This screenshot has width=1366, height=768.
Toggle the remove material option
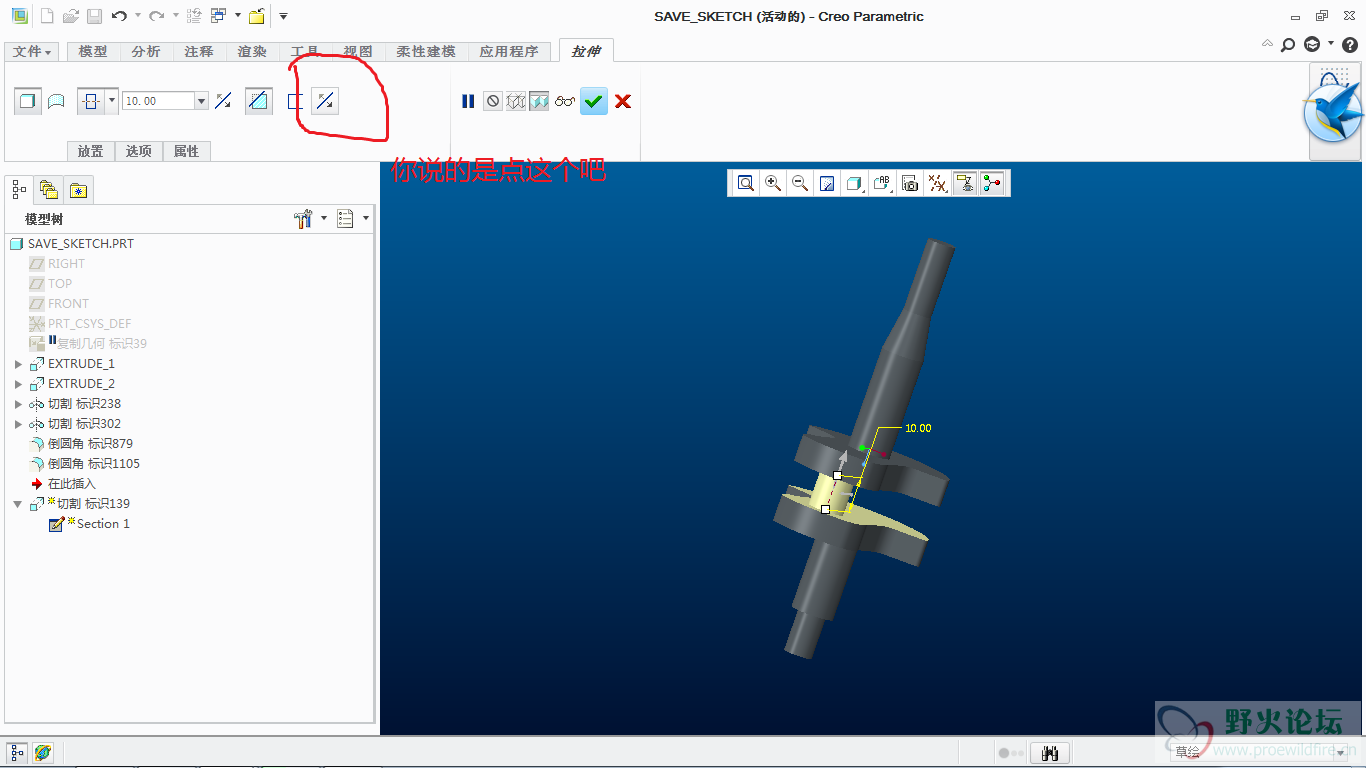point(258,101)
